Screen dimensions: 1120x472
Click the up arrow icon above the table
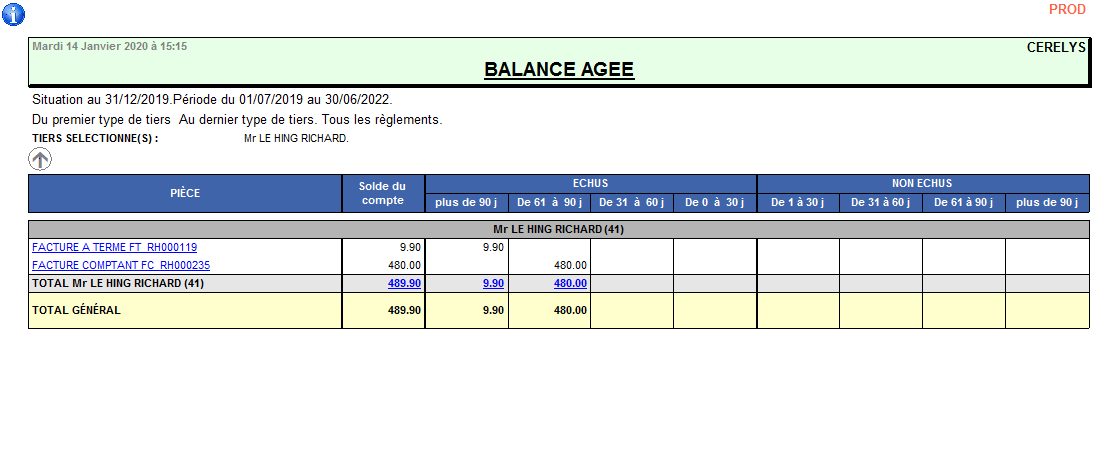40,158
